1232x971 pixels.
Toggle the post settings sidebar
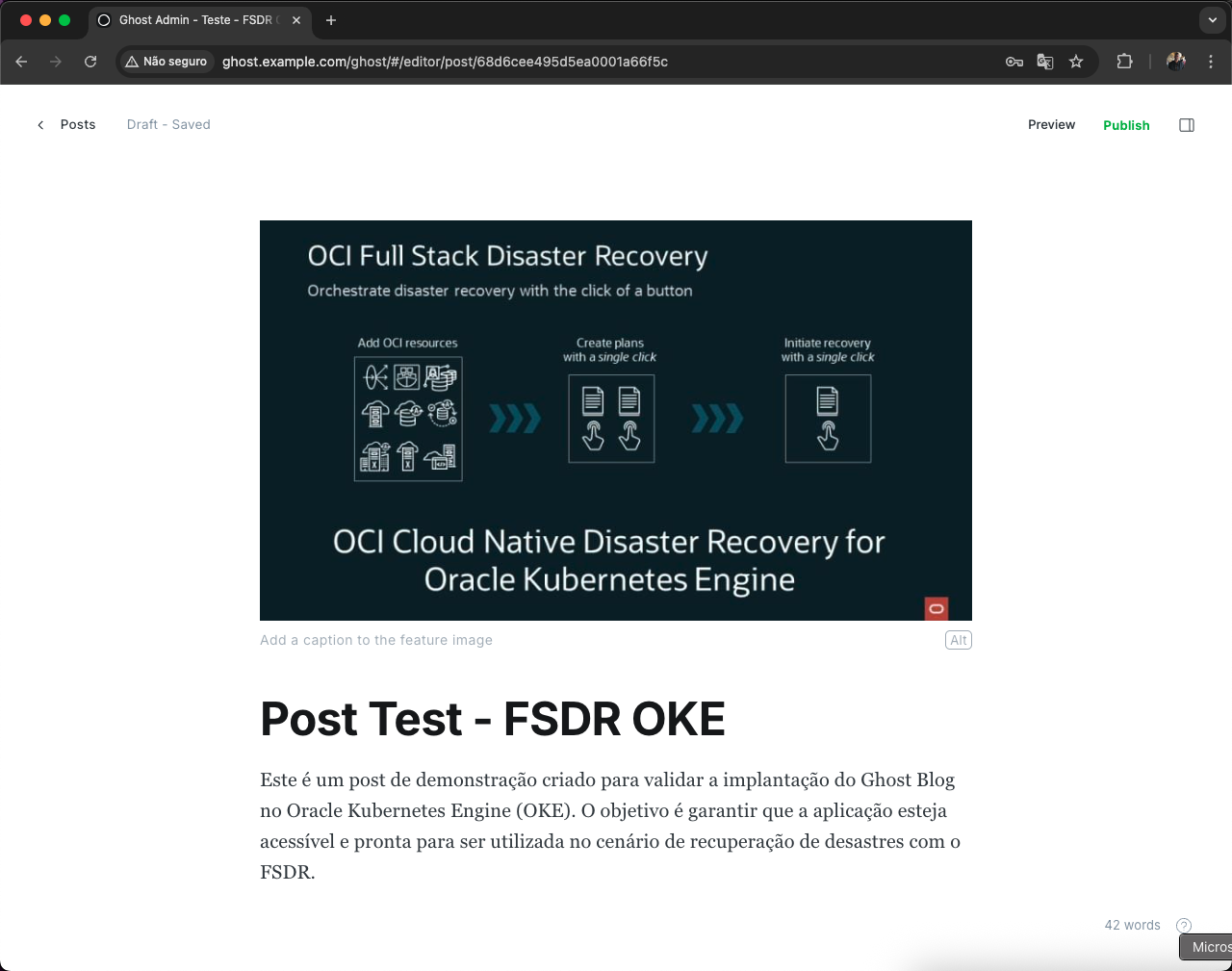click(x=1187, y=125)
